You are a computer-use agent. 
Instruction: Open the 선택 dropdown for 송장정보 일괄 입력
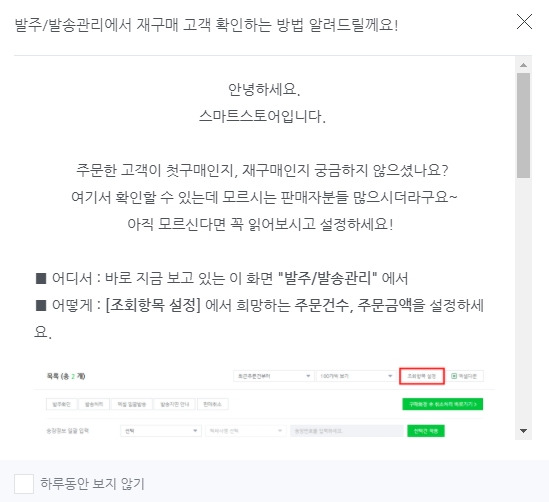click(161, 431)
